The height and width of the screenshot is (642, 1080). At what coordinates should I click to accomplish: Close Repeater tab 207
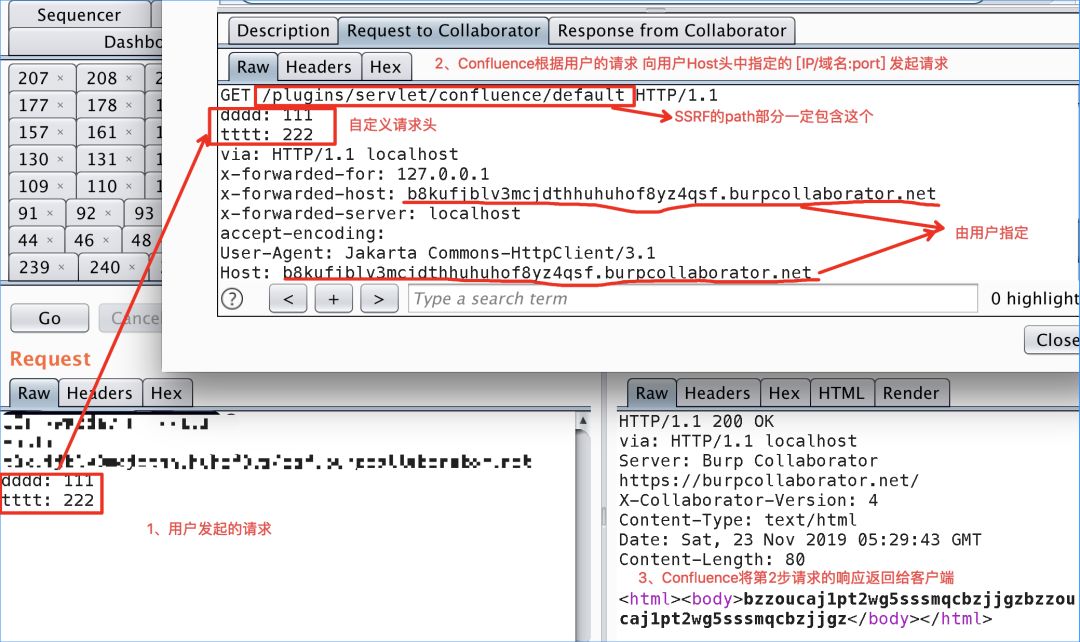point(60,79)
